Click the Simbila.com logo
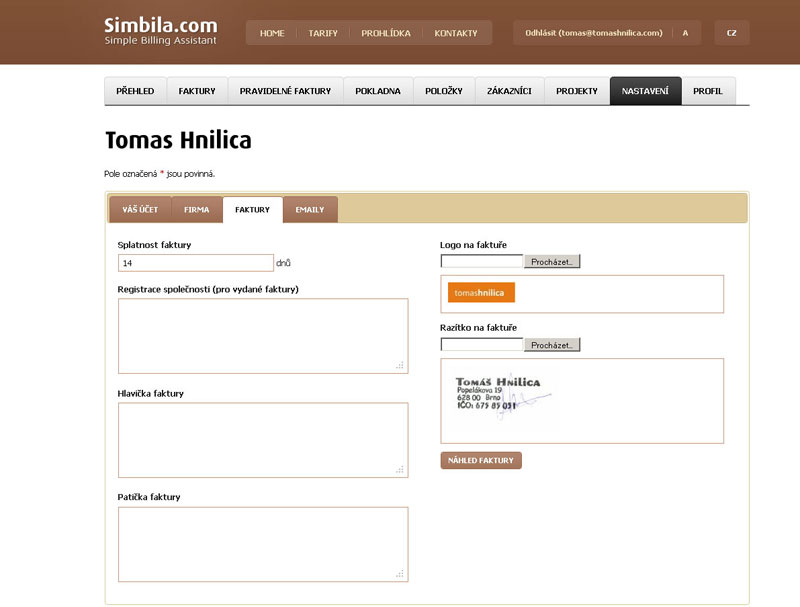800x607 pixels. [x=160, y=31]
